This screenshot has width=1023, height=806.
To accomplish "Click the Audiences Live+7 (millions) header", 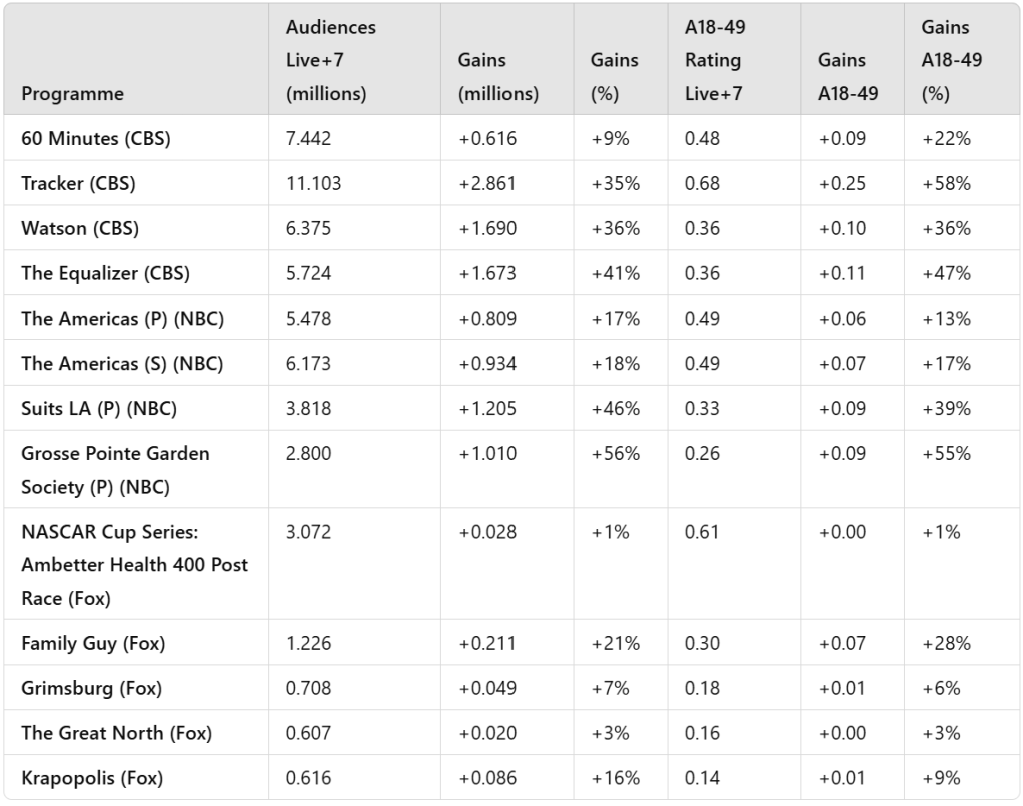I will coord(331,61).
